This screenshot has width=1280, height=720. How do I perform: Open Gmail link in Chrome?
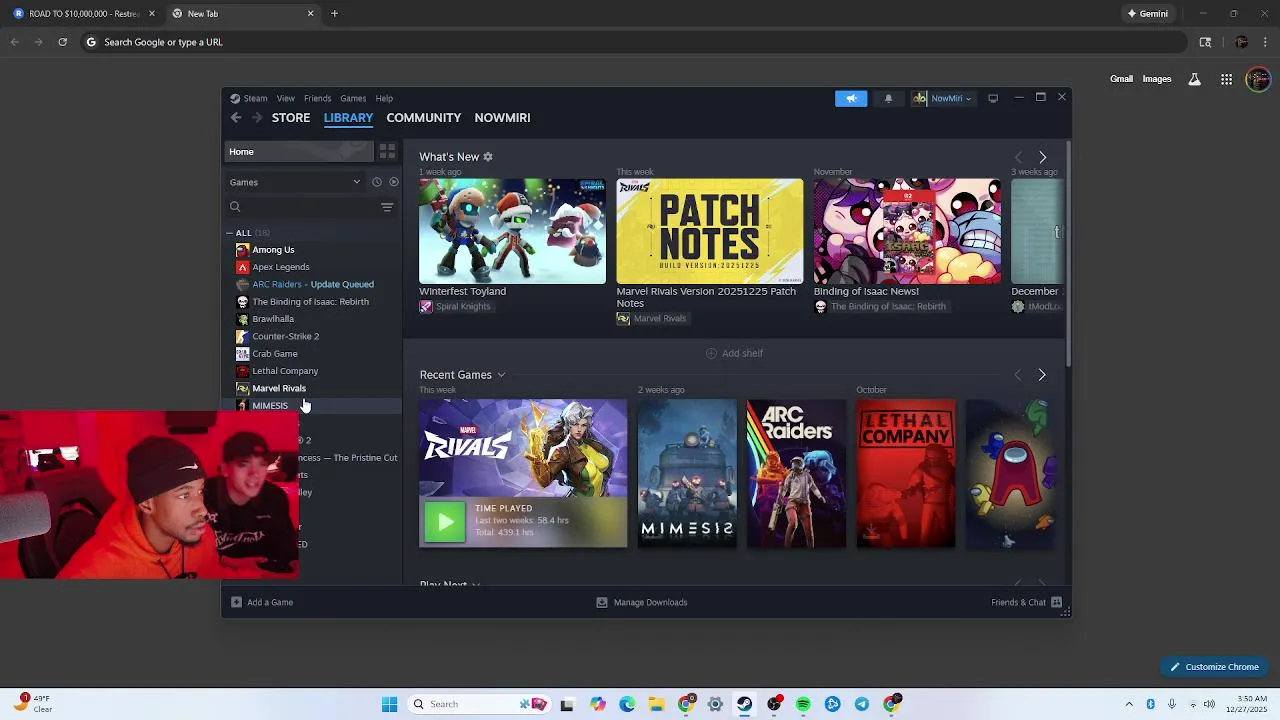tap(1121, 79)
